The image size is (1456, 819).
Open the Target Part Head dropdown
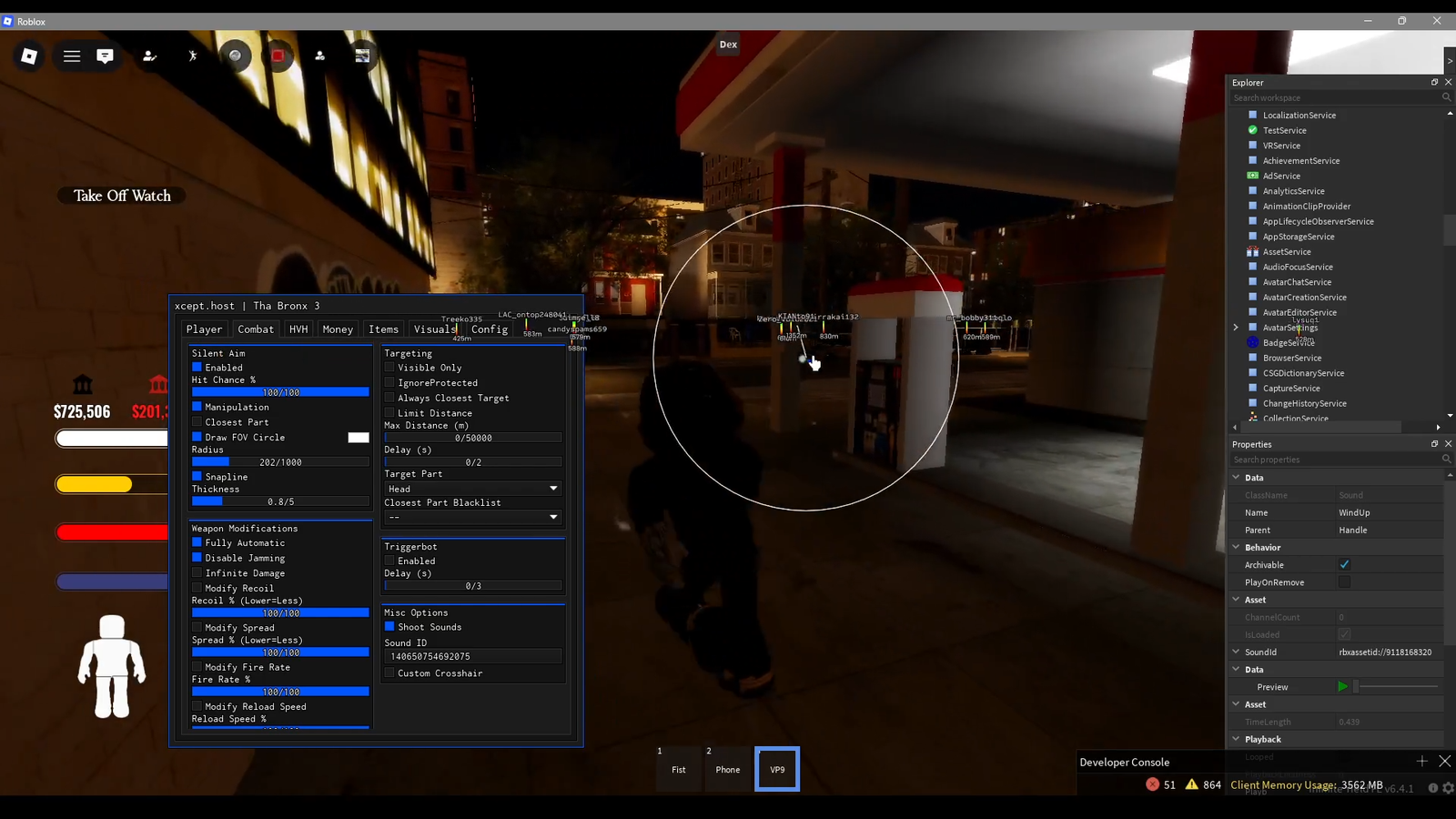473,489
